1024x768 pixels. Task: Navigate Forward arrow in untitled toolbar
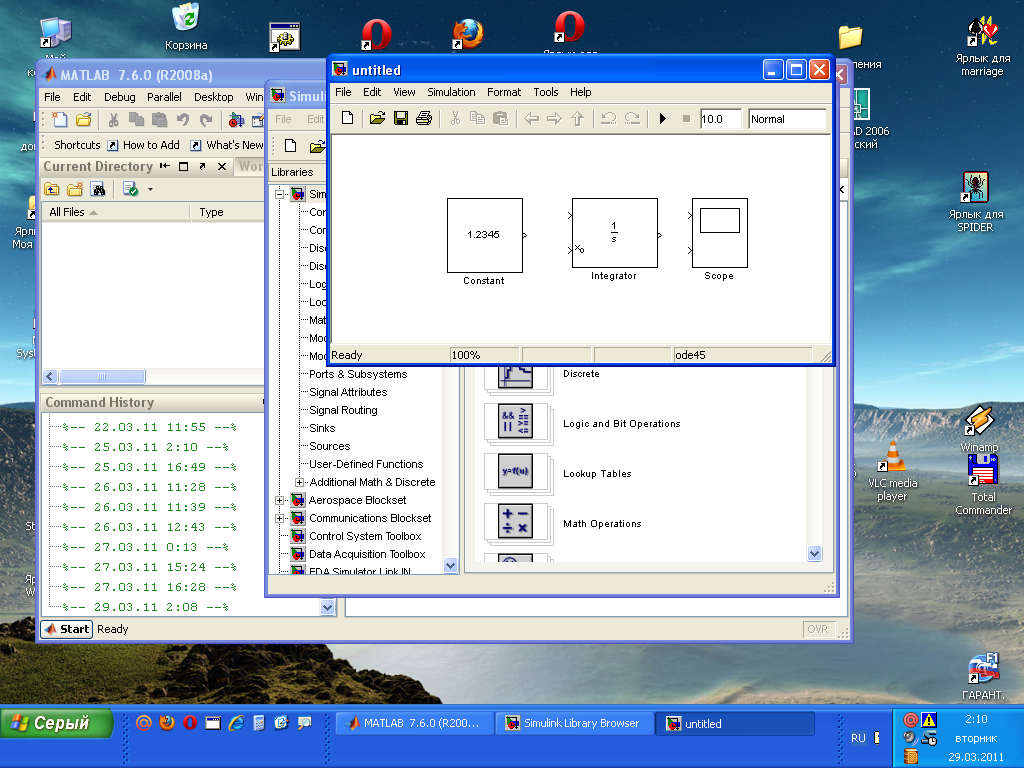click(x=554, y=118)
